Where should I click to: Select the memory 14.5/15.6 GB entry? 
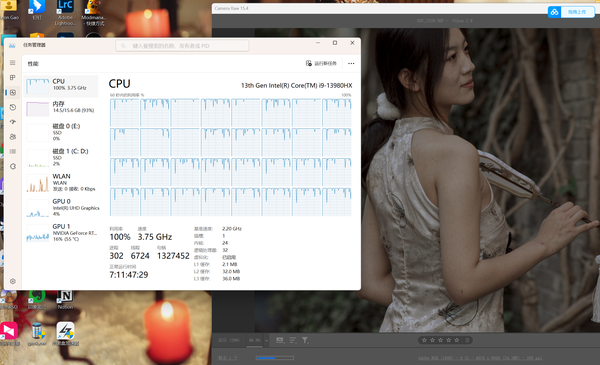click(61, 108)
